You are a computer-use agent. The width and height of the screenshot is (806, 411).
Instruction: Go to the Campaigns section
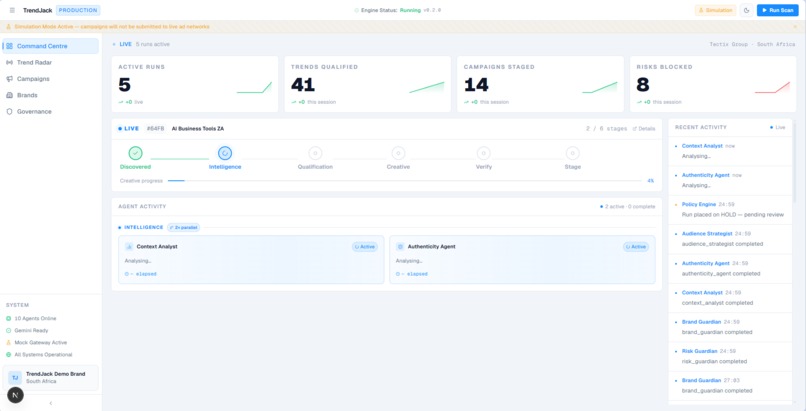50,79
